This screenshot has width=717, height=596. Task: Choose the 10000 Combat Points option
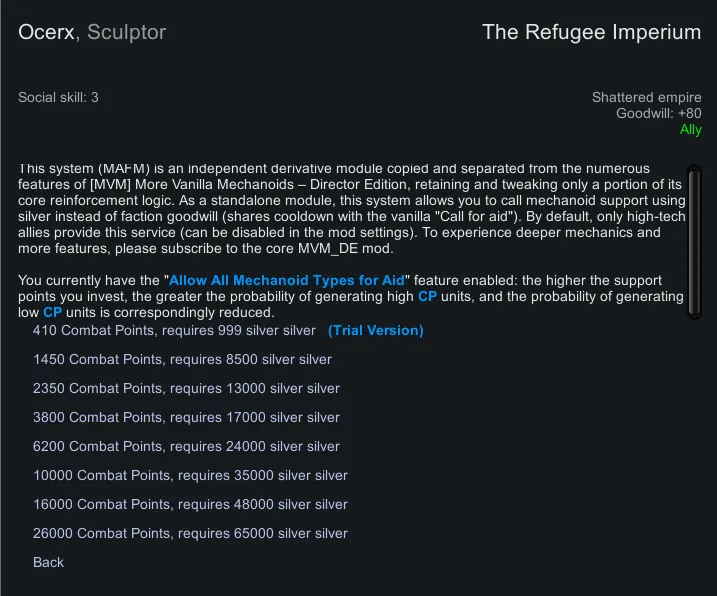click(190, 475)
